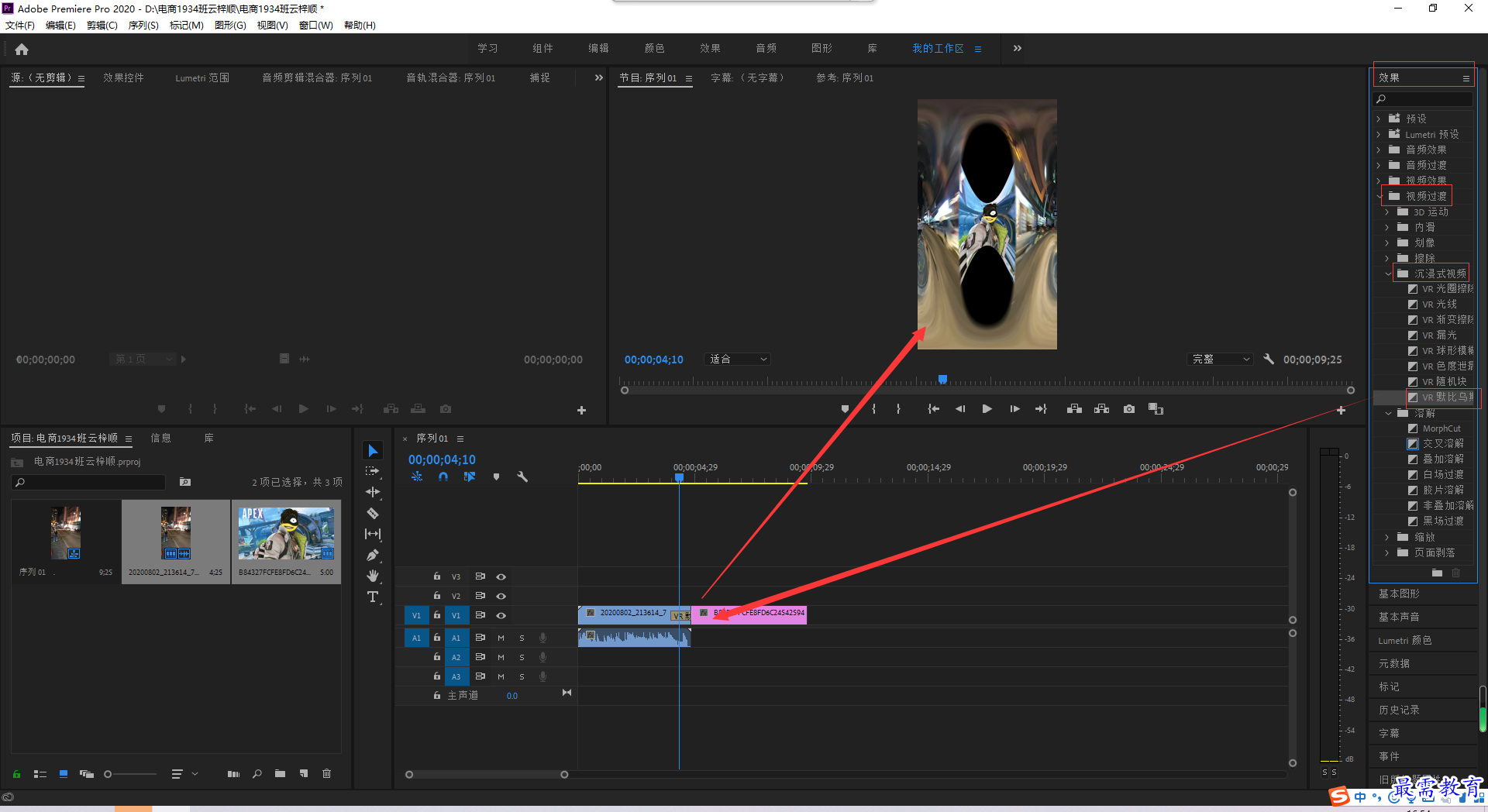Open the 适合 zoom level dropdown
This screenshot has height=812, width=1488.
coord(738,360)
